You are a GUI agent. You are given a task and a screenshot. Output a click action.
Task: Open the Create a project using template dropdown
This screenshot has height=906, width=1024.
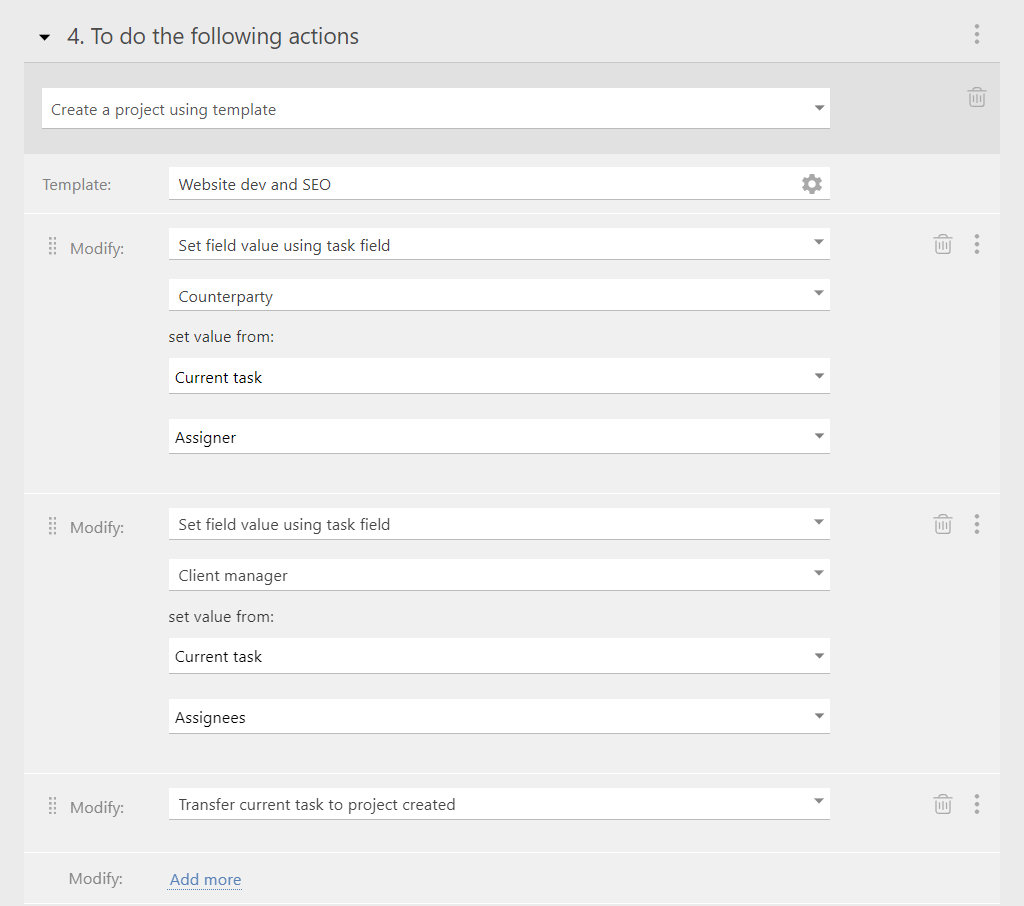[436, 108]
